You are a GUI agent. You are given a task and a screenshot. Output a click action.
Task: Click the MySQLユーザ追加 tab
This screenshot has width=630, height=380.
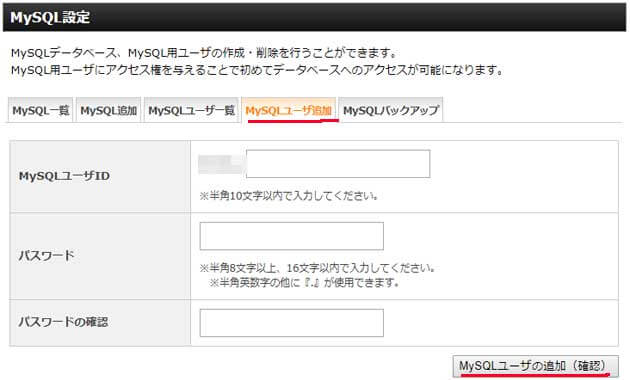[x=289, y=110]
